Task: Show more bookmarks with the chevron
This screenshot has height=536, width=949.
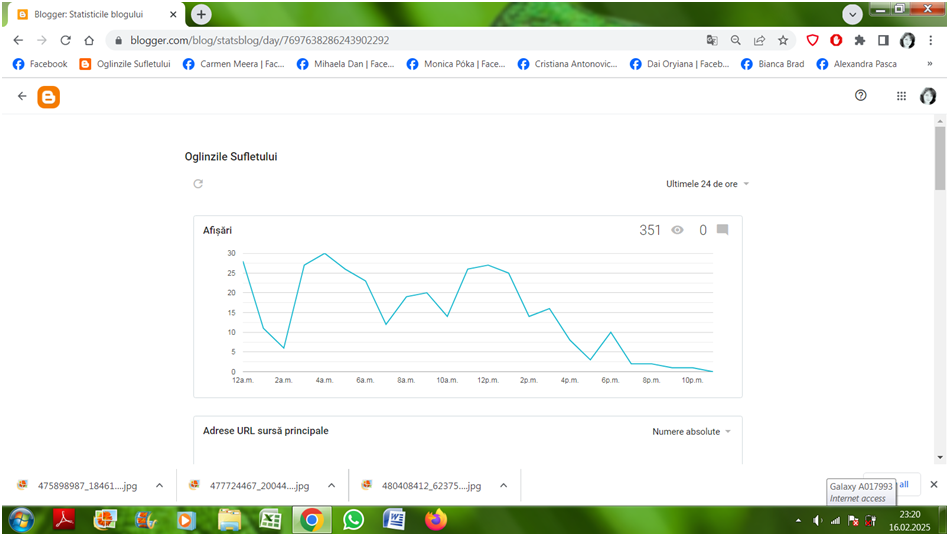Action: 930,64
